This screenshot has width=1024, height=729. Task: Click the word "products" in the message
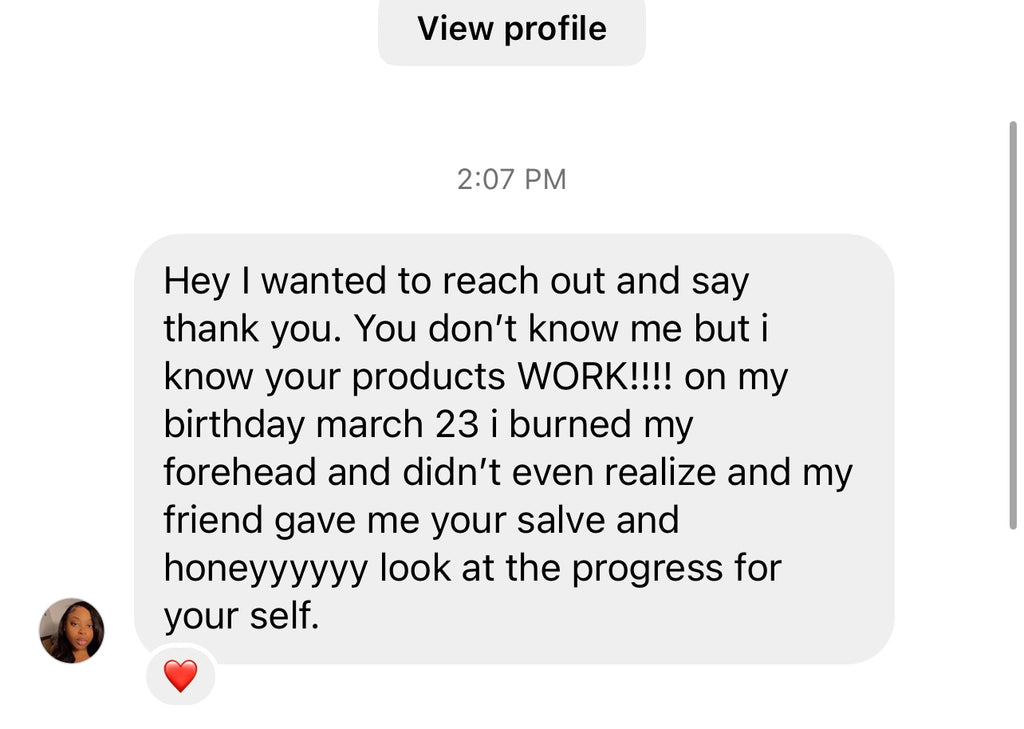[x=429, y=377]
